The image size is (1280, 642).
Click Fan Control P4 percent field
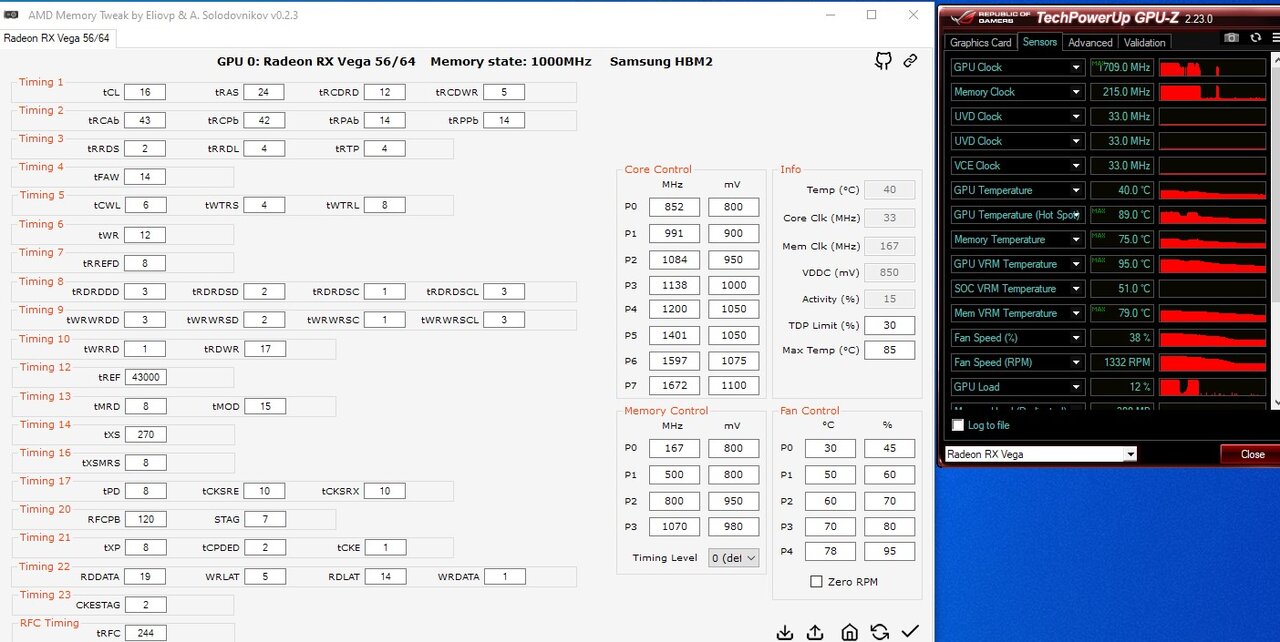pos(889,551)
